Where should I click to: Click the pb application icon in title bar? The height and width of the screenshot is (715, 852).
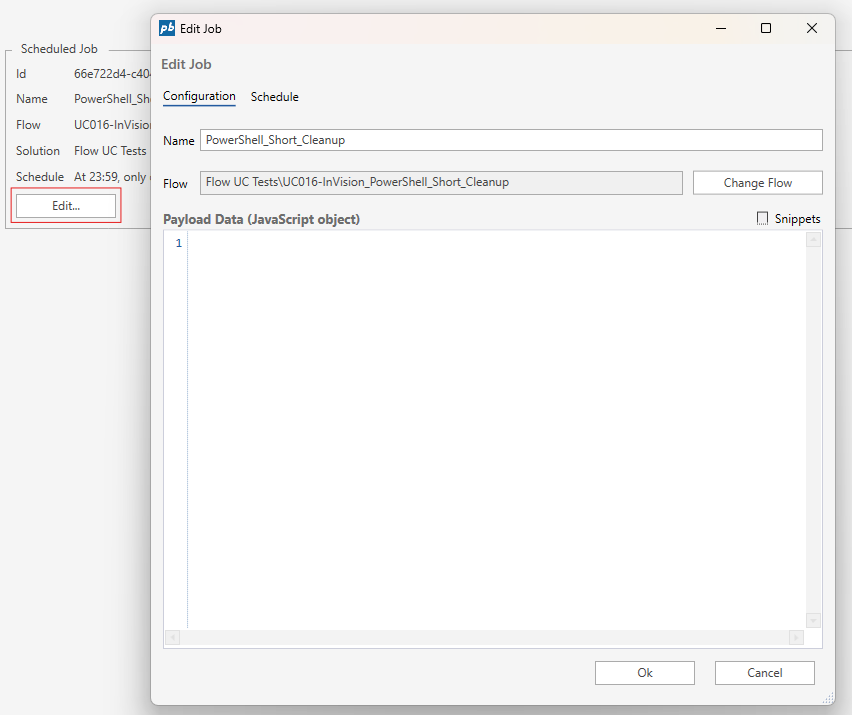point(168,29)
